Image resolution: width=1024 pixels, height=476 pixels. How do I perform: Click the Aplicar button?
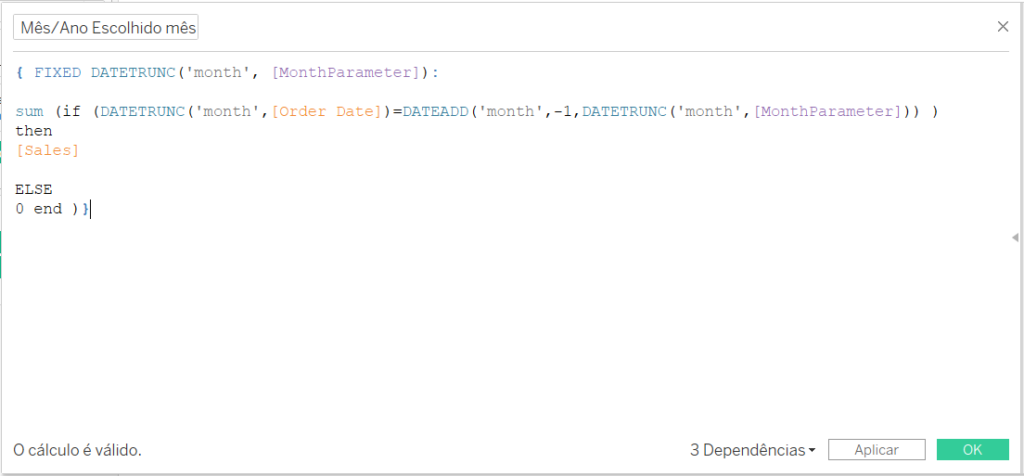pyautogui.click(x=876, y=450)
